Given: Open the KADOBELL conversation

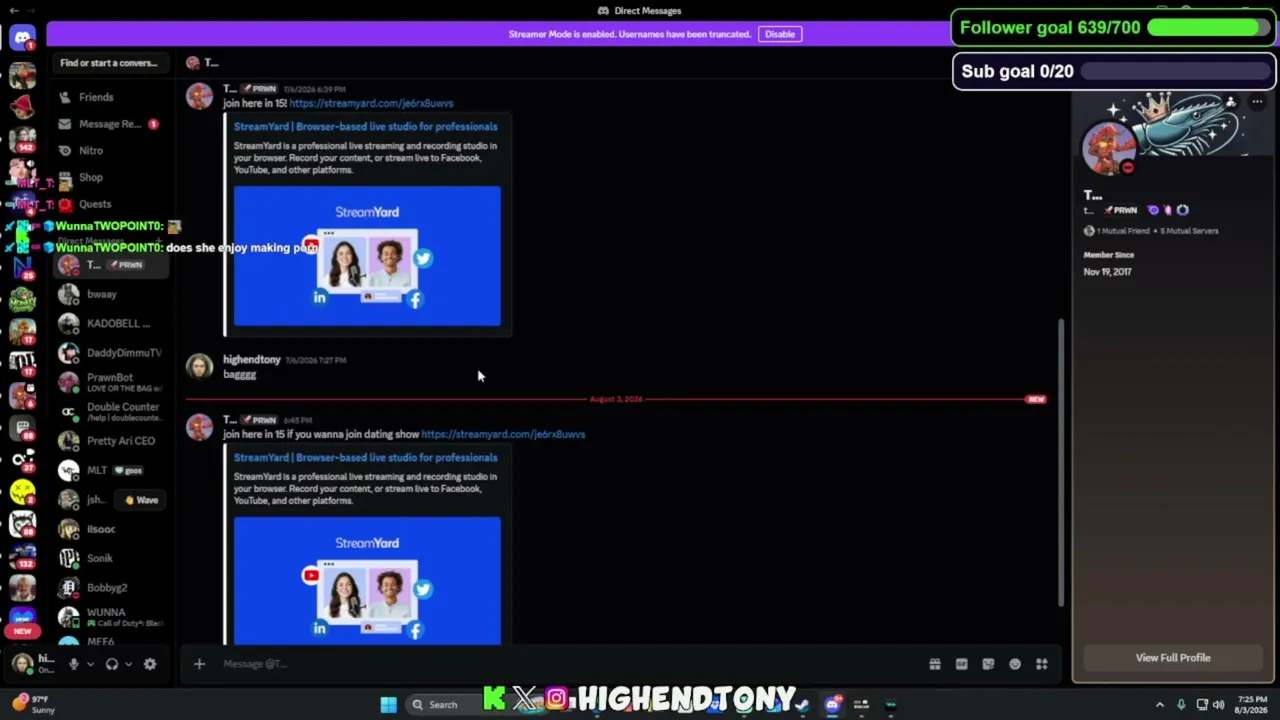Looking at the screenshot, I should [110, 324].
